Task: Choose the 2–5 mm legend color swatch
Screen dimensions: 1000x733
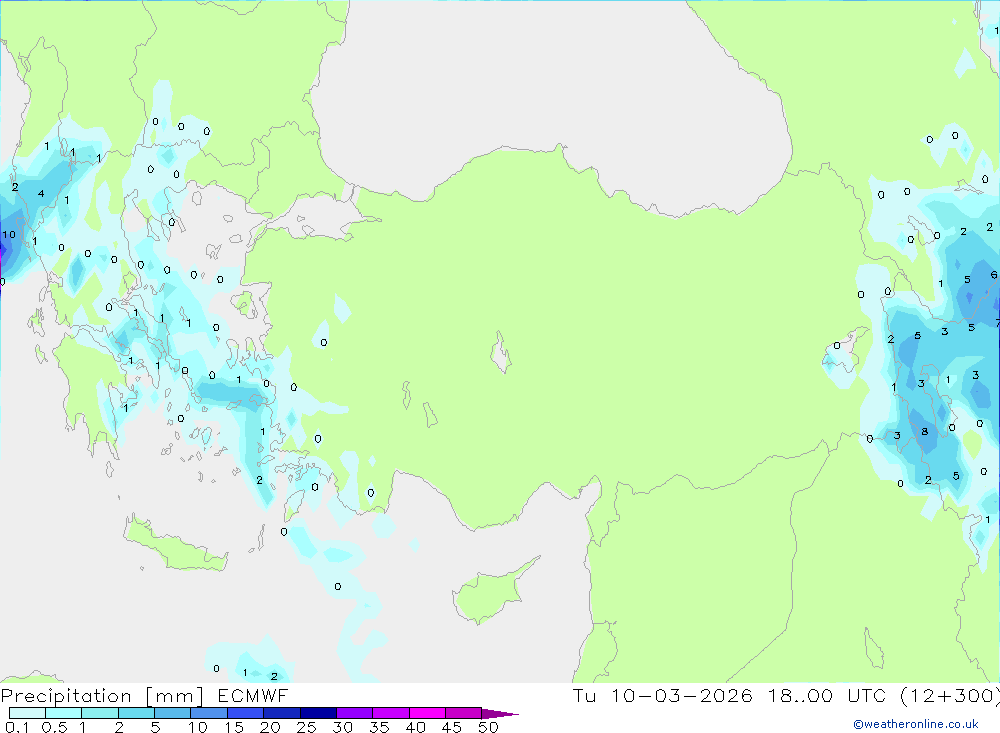Action: click(x=136, y=713)
